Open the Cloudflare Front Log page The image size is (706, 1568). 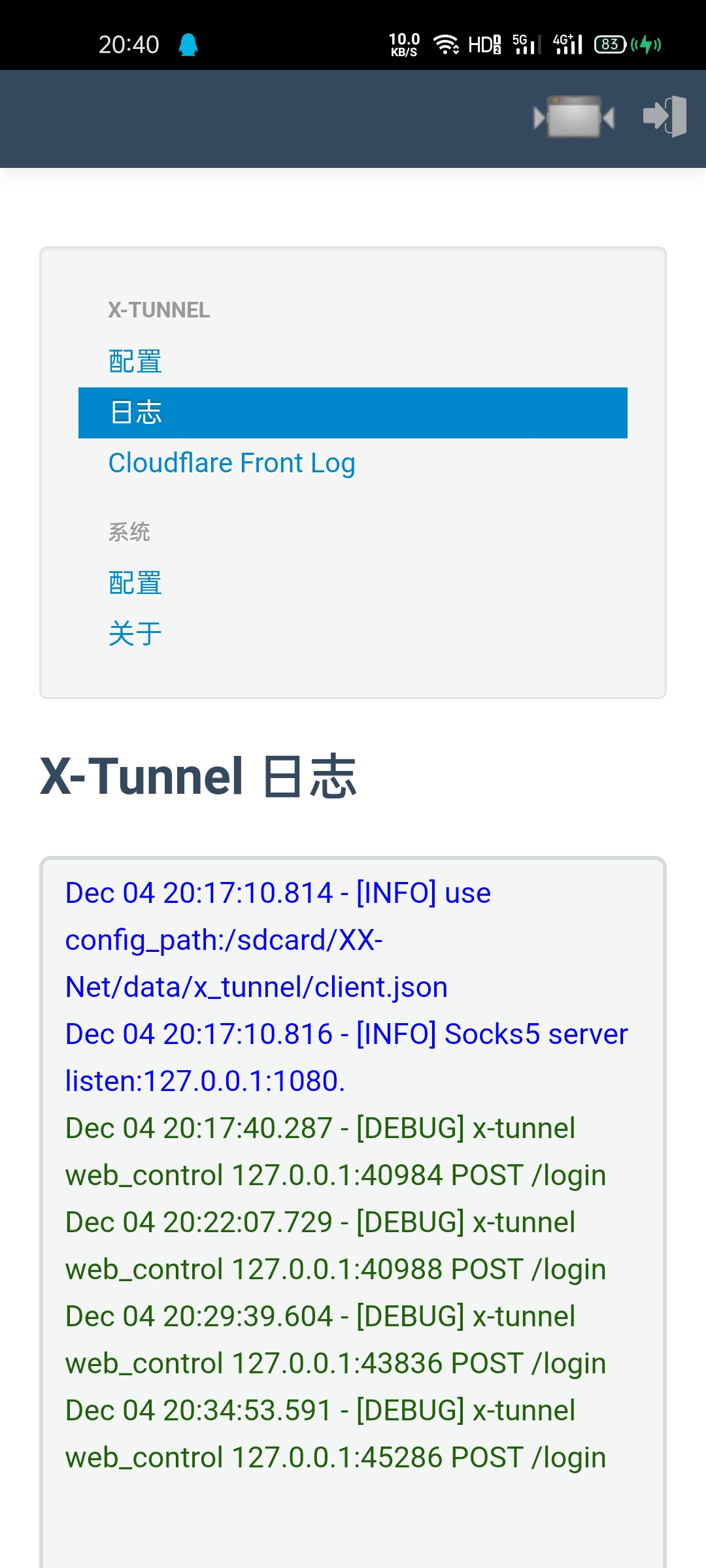click(232, 463)
